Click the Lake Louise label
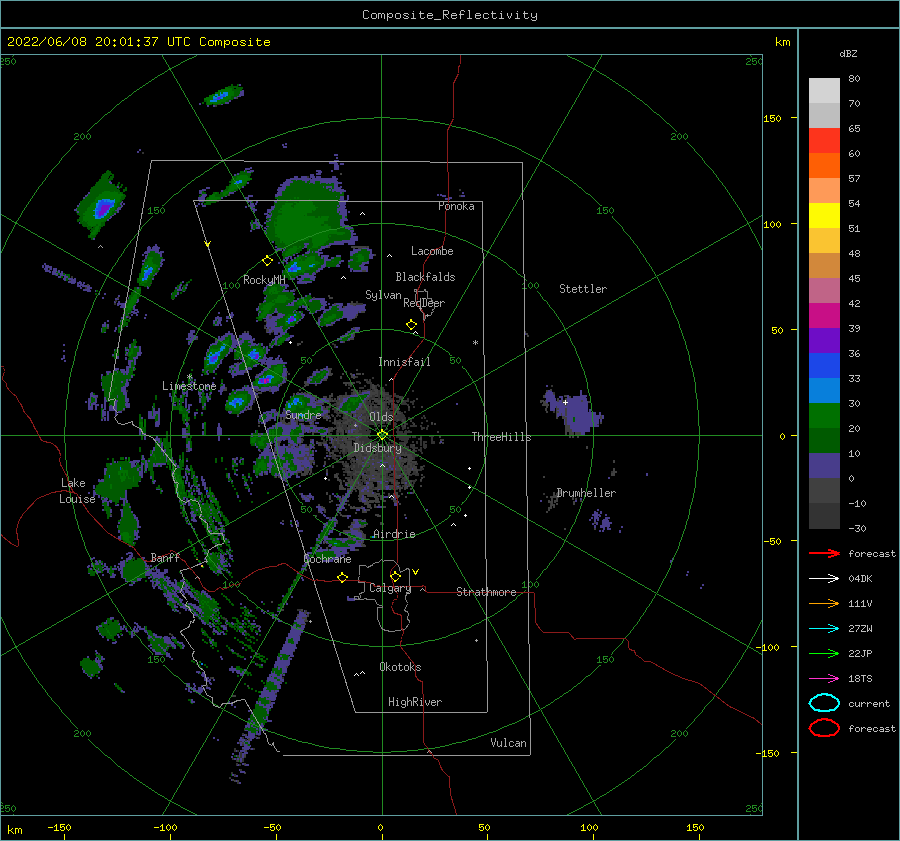 pyautogui.click(x=77, y=491)
